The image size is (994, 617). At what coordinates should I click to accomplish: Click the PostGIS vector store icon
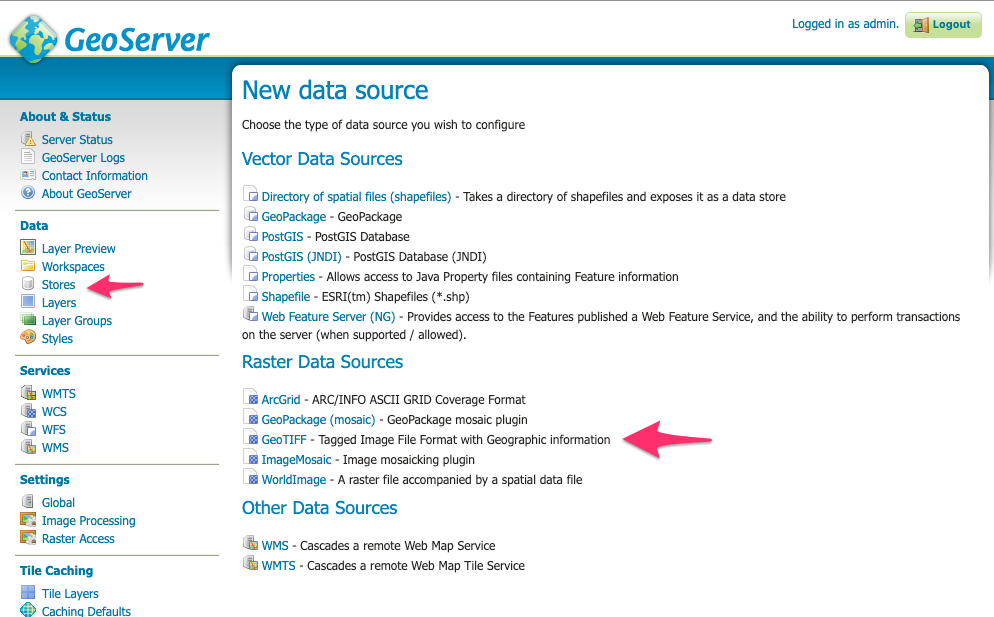(251, 234)
